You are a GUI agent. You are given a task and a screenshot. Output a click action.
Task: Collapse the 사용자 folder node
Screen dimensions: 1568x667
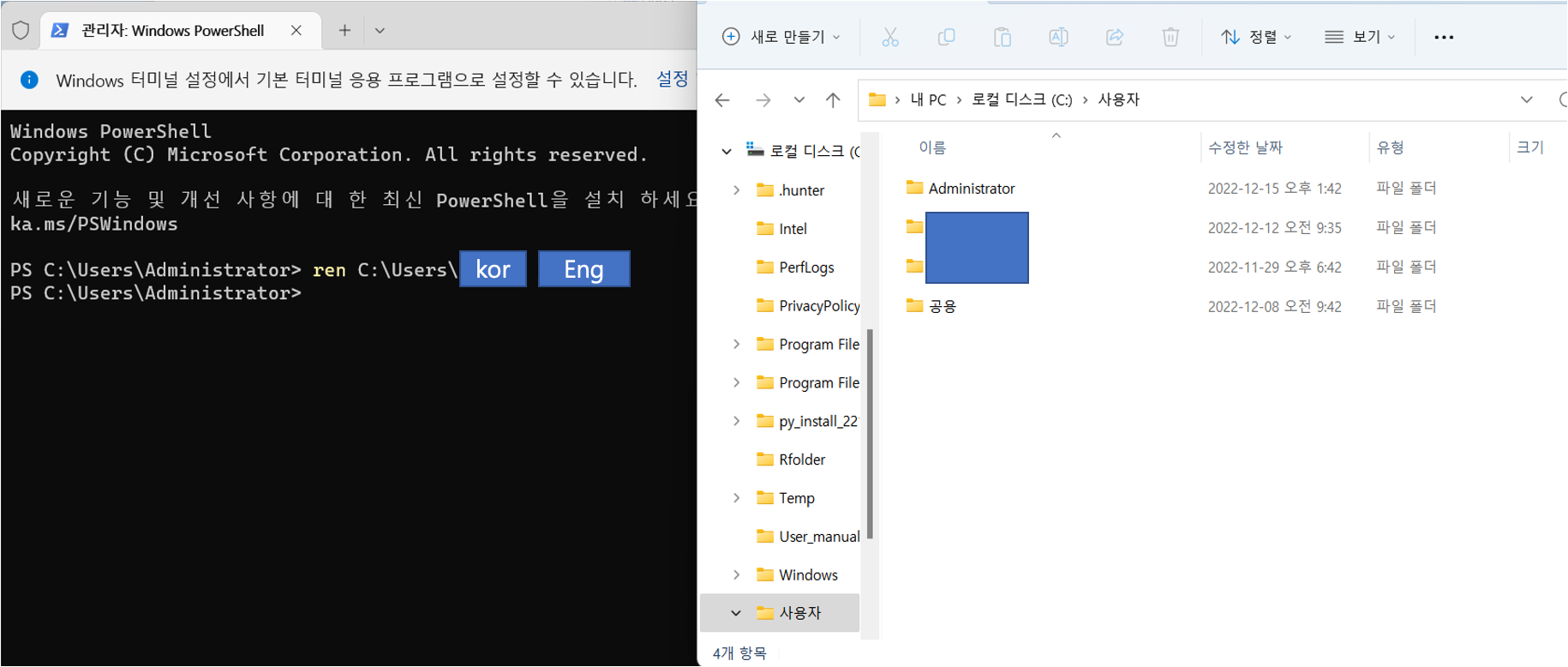tap(736, 613)
